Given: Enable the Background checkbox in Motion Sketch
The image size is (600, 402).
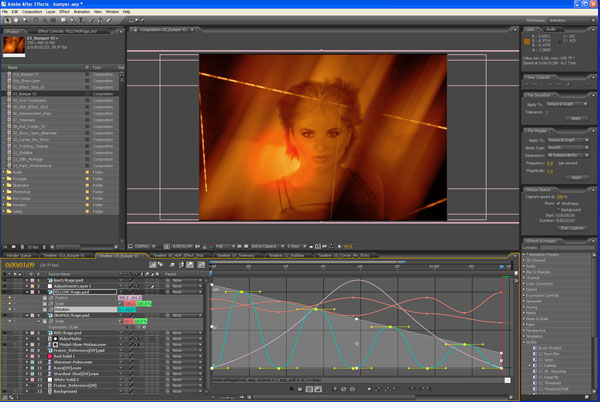Looking at the screenshot, I should 558,210.
